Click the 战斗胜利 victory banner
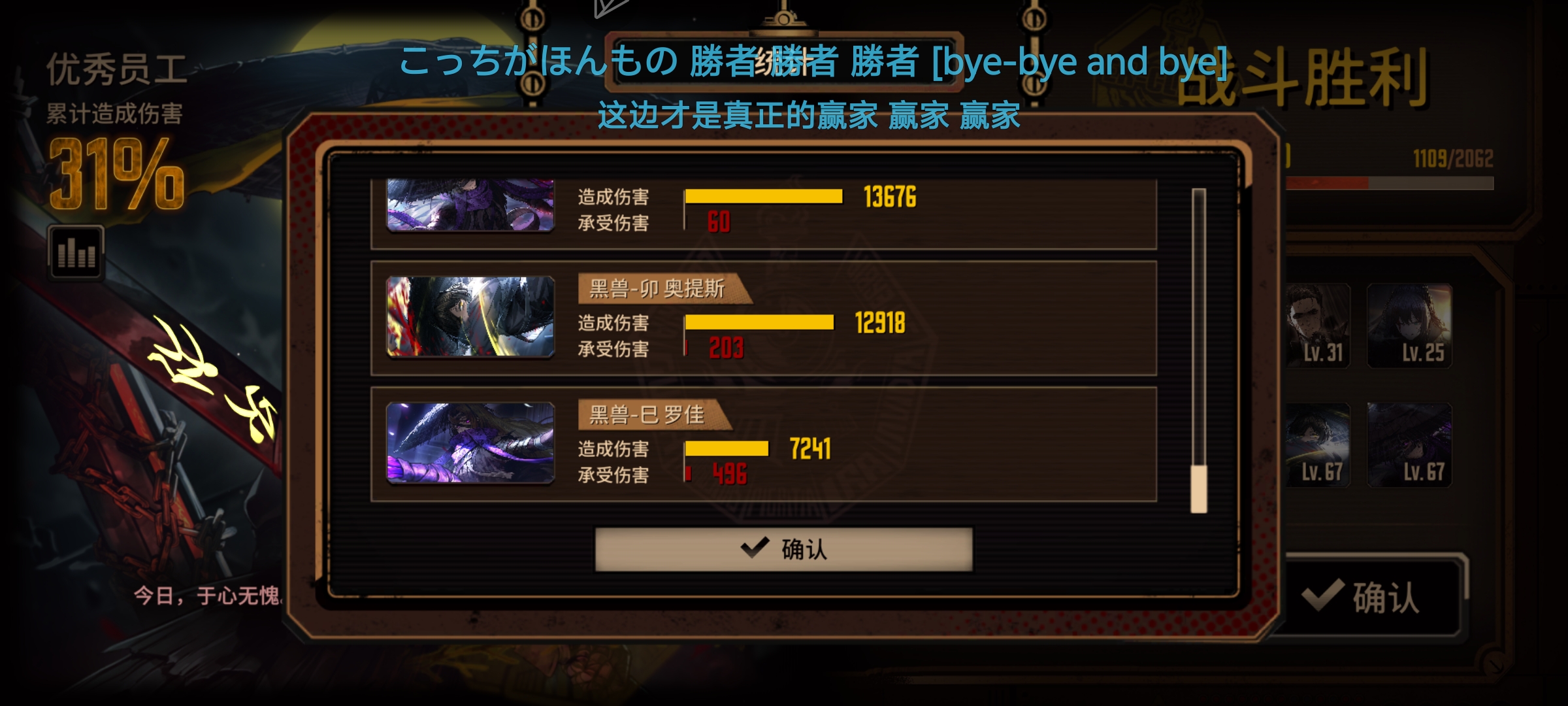Image resolution: width=1568 pixels, height=706 pixels. [x=1303, y=78]
